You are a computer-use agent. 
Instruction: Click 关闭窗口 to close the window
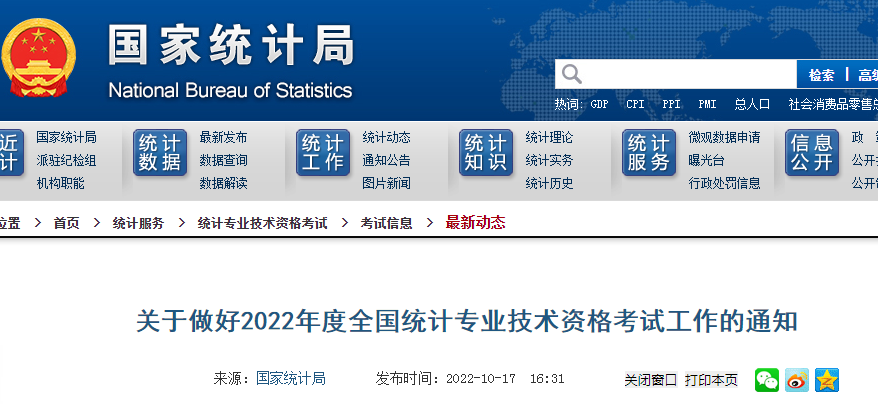[x=650, y=380]
